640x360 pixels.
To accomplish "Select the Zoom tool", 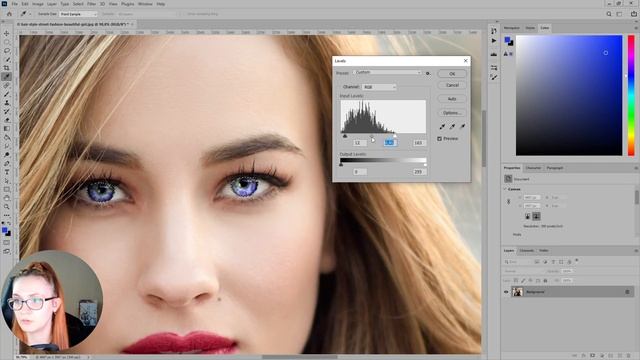I will [7, 207].
